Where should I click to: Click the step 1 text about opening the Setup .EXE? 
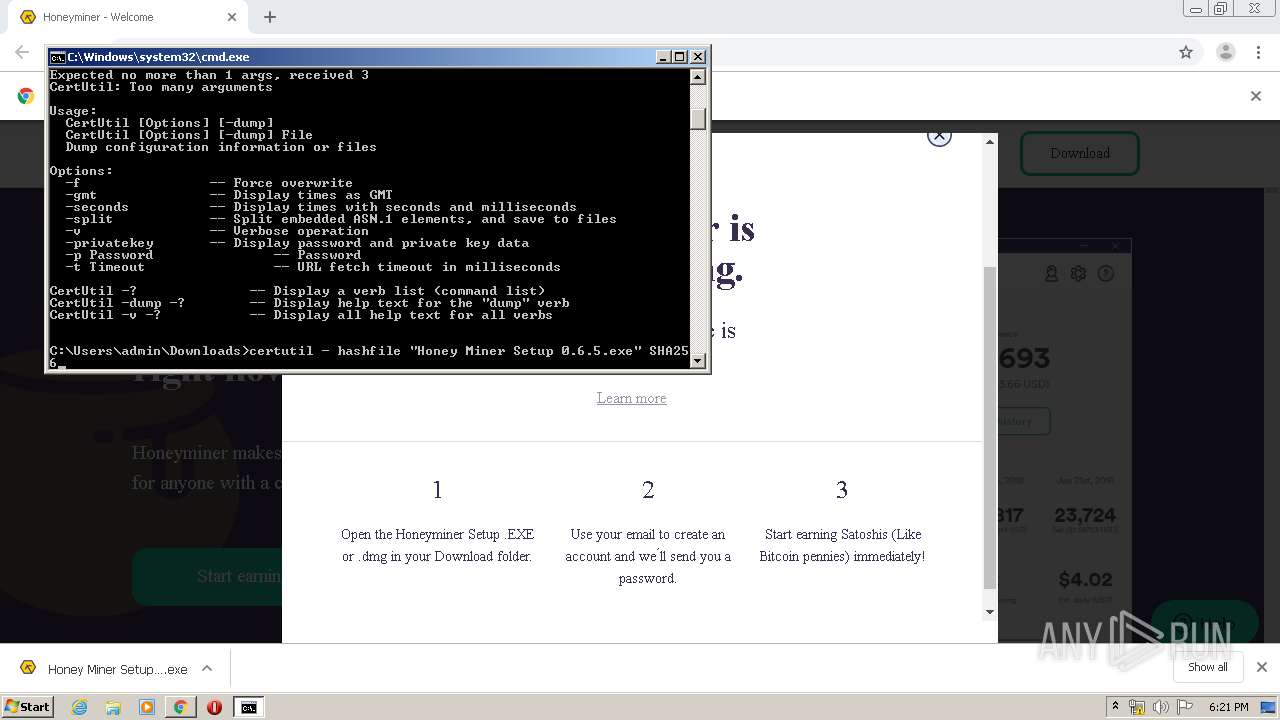[437, 545]
